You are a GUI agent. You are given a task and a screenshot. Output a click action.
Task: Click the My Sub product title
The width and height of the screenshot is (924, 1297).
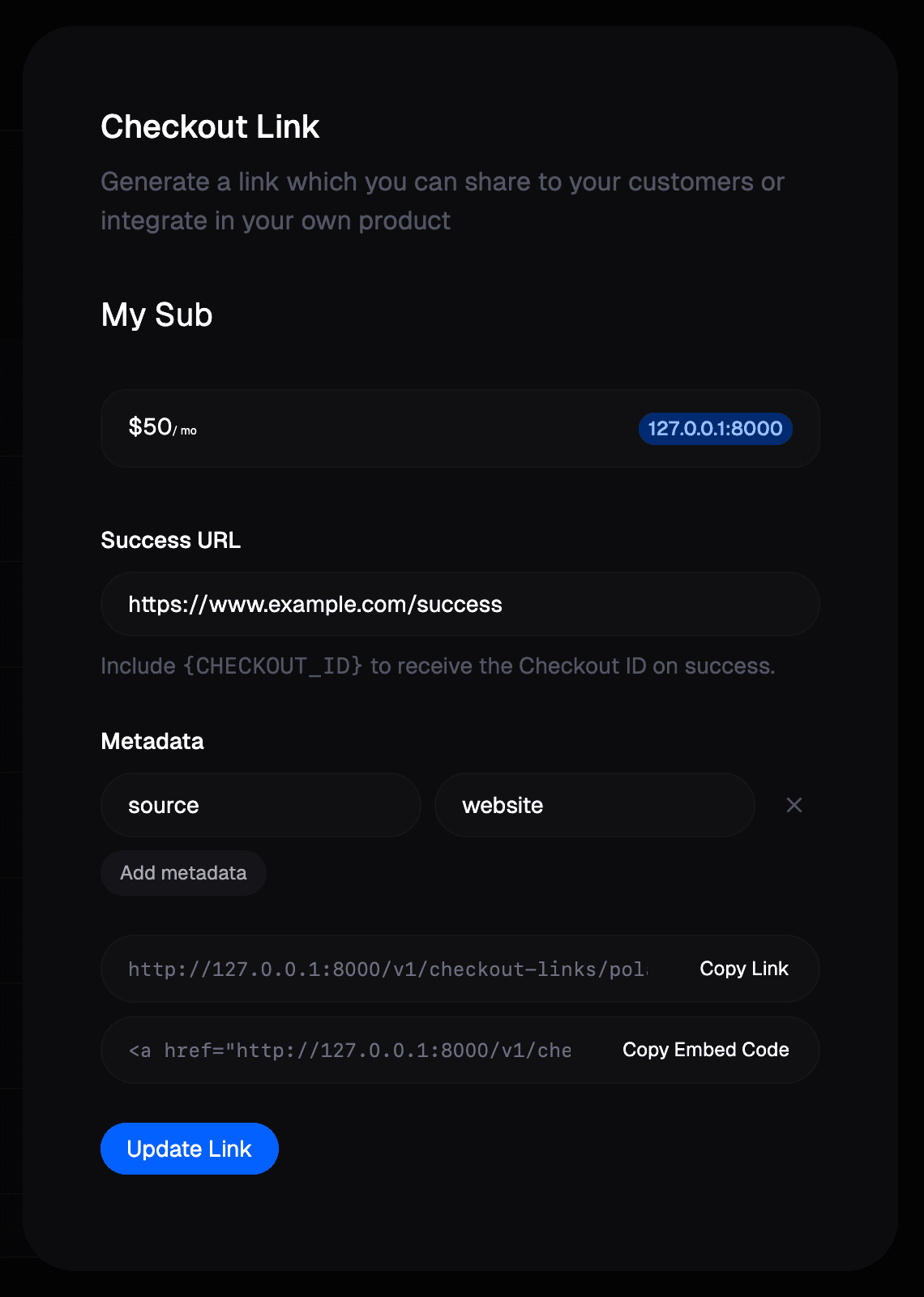click(156, 315)
